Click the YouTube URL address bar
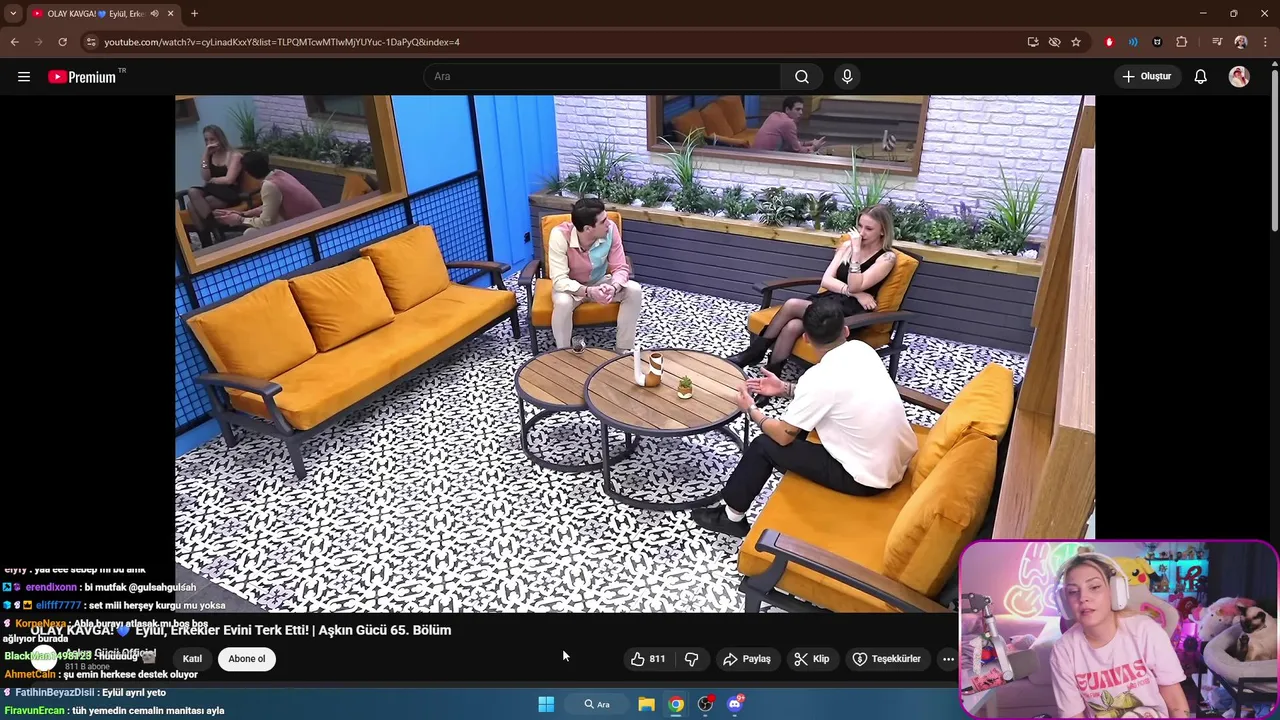The image size is (1280, 720). [x=560, y=42]
